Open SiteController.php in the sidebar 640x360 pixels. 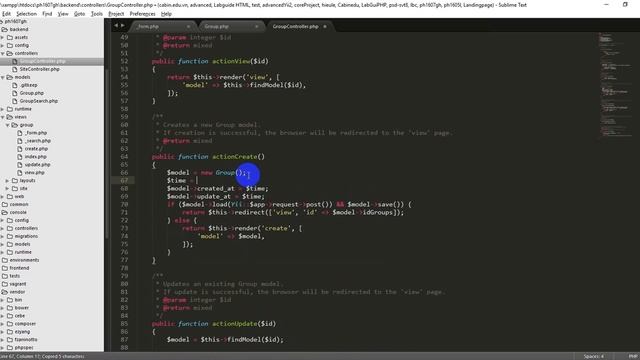[40, 69]
